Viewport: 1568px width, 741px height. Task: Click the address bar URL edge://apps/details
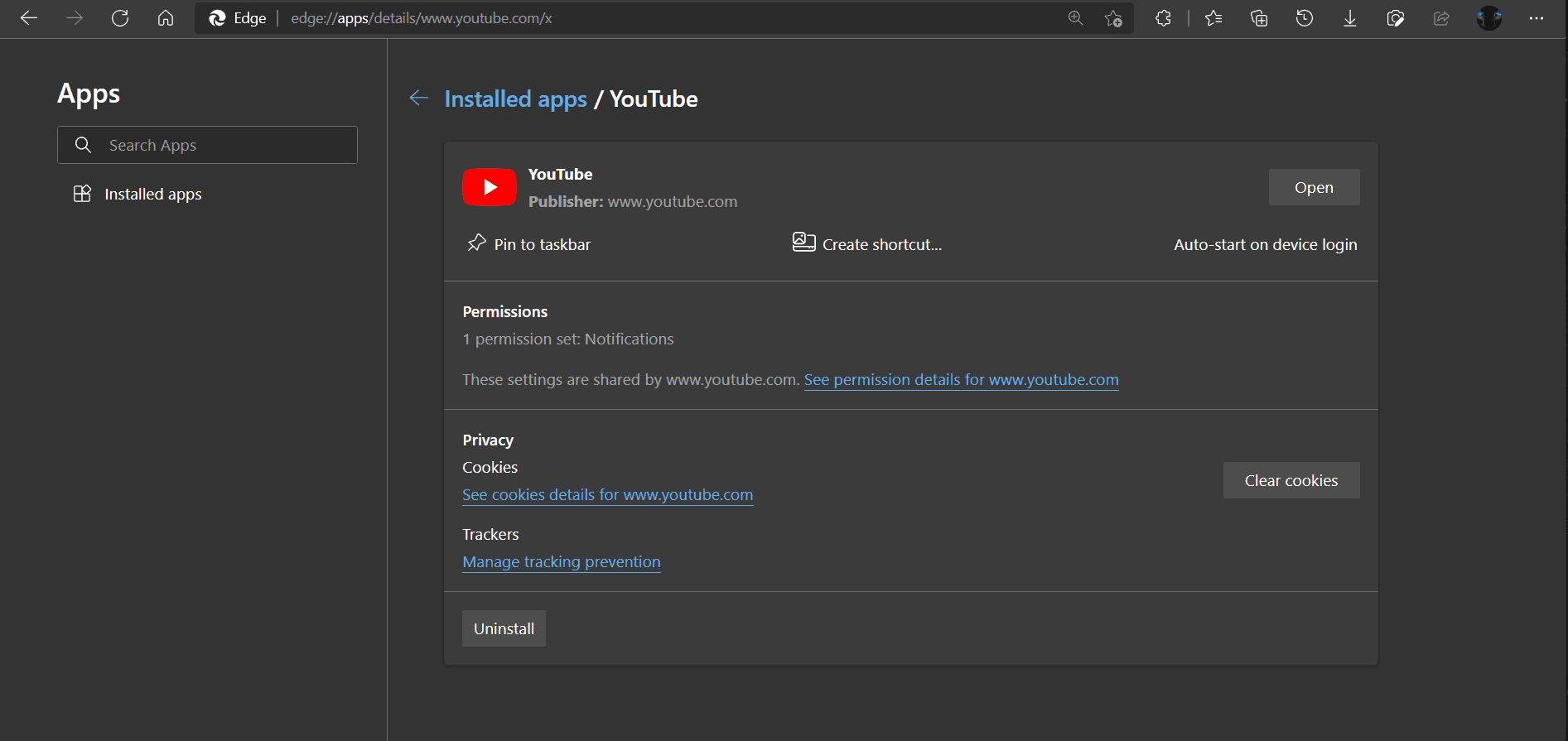pos(421,18)
